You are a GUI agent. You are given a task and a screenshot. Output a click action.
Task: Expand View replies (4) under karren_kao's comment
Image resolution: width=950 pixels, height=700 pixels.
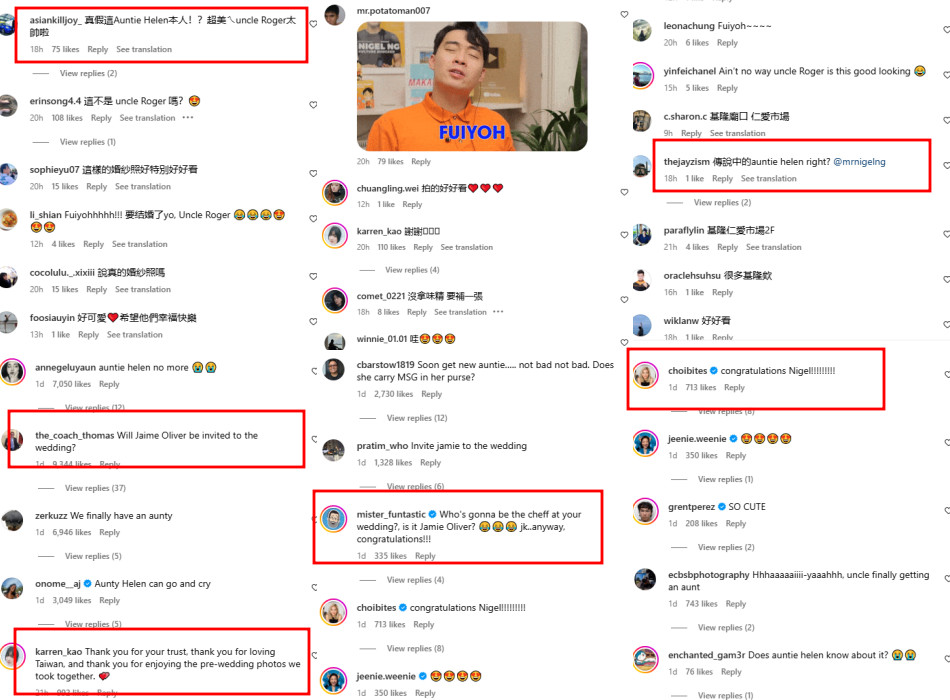[412, 270]
